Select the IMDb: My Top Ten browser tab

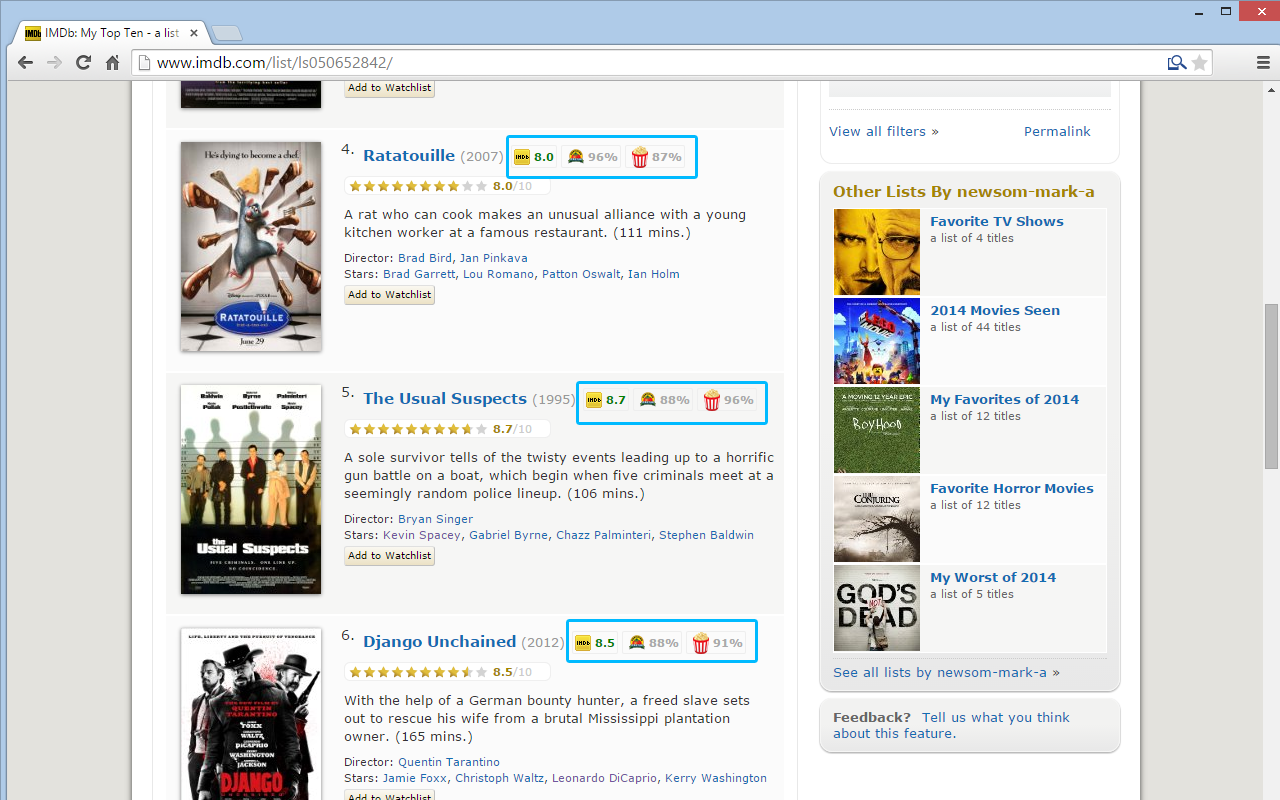(110, 33)
